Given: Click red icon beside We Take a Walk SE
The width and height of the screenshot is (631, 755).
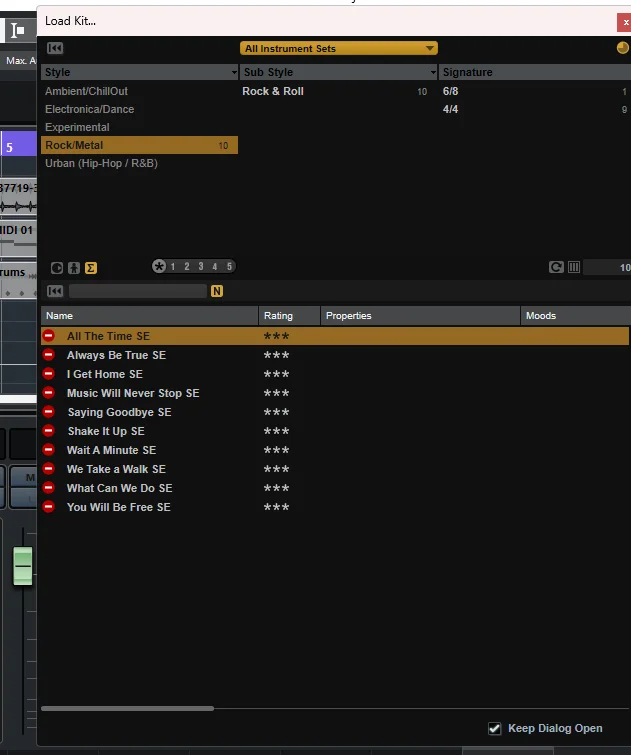Looking at the screenshot, I should pos(49,469).
